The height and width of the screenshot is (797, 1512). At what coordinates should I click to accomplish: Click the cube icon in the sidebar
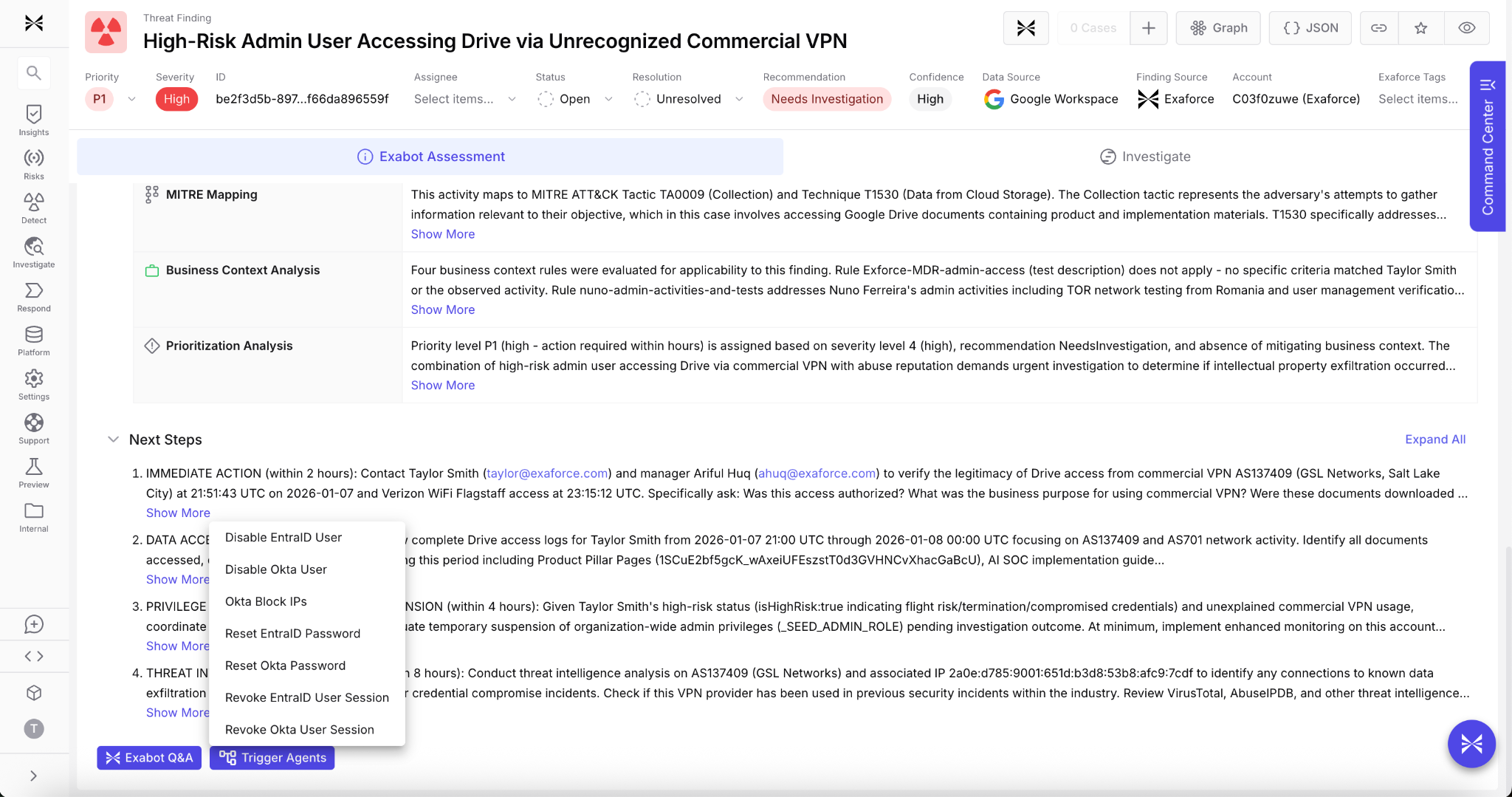point(34,693)
